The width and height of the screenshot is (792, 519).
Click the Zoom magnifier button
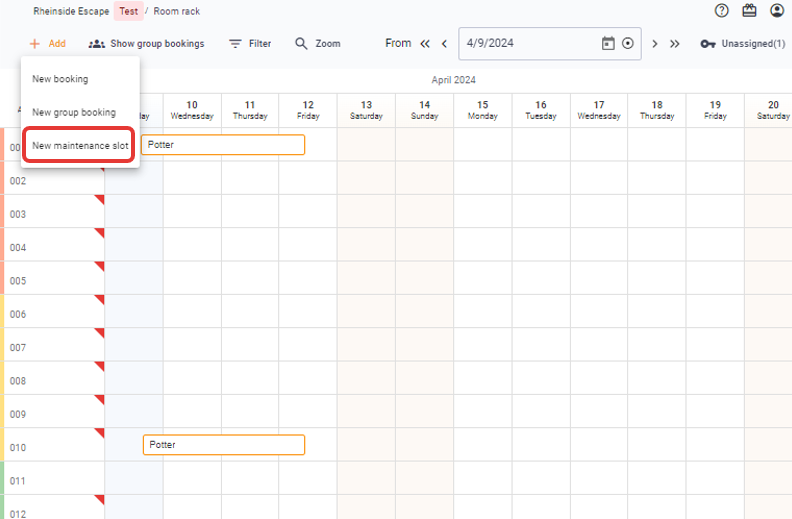click(317, 44)
